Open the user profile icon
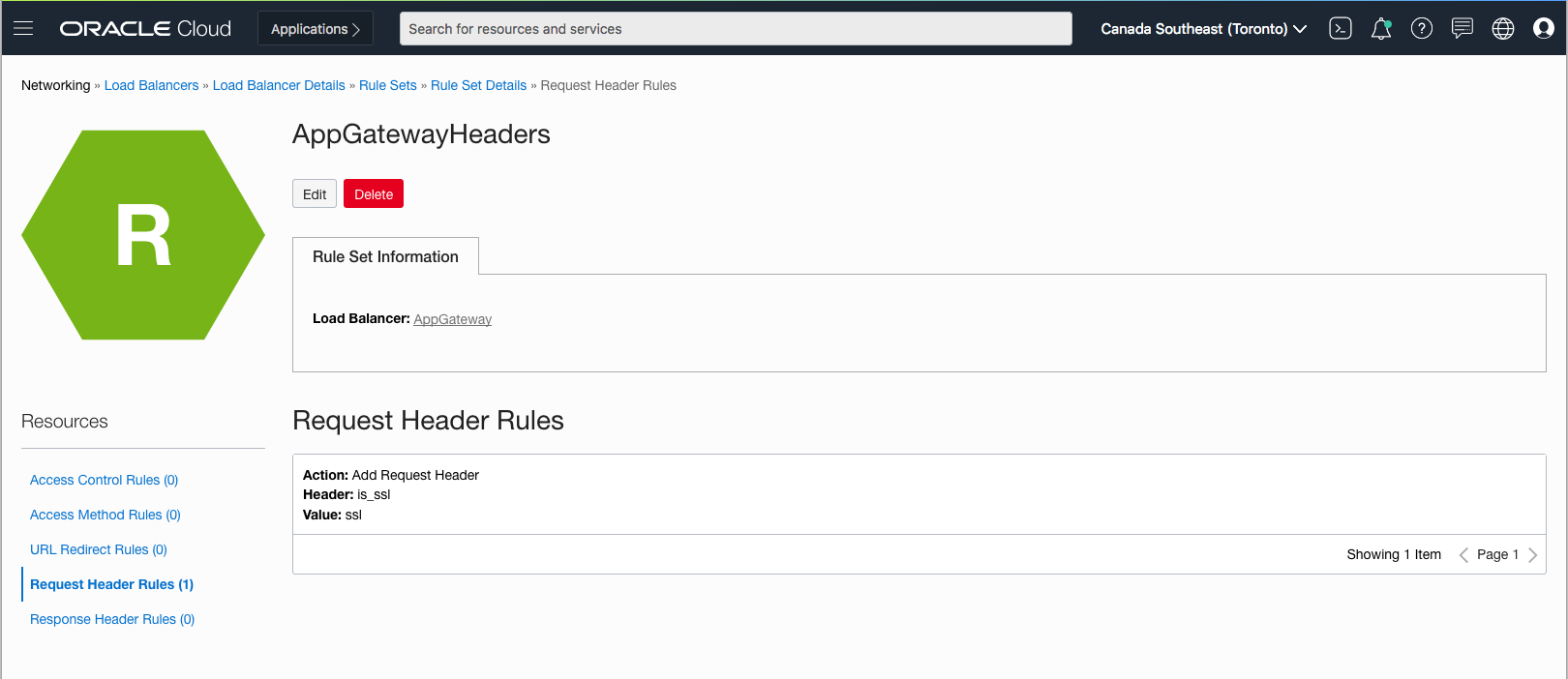1568x679 pixels. pyautogui.click(x=1544, y=28)
